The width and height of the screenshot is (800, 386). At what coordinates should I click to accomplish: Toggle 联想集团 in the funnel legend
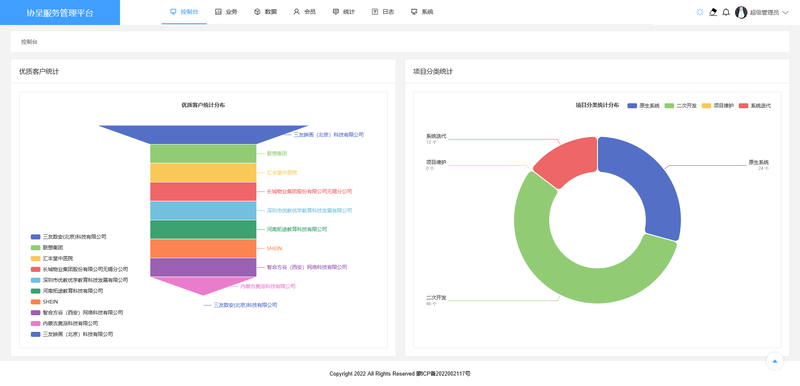(x=47, y=247)
